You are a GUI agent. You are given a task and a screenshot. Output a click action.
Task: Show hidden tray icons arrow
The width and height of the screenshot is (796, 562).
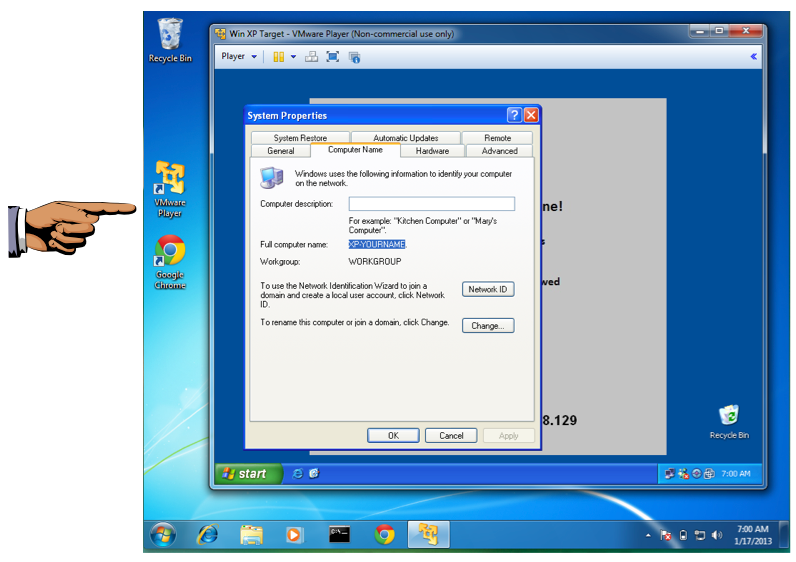click(648, 535)
